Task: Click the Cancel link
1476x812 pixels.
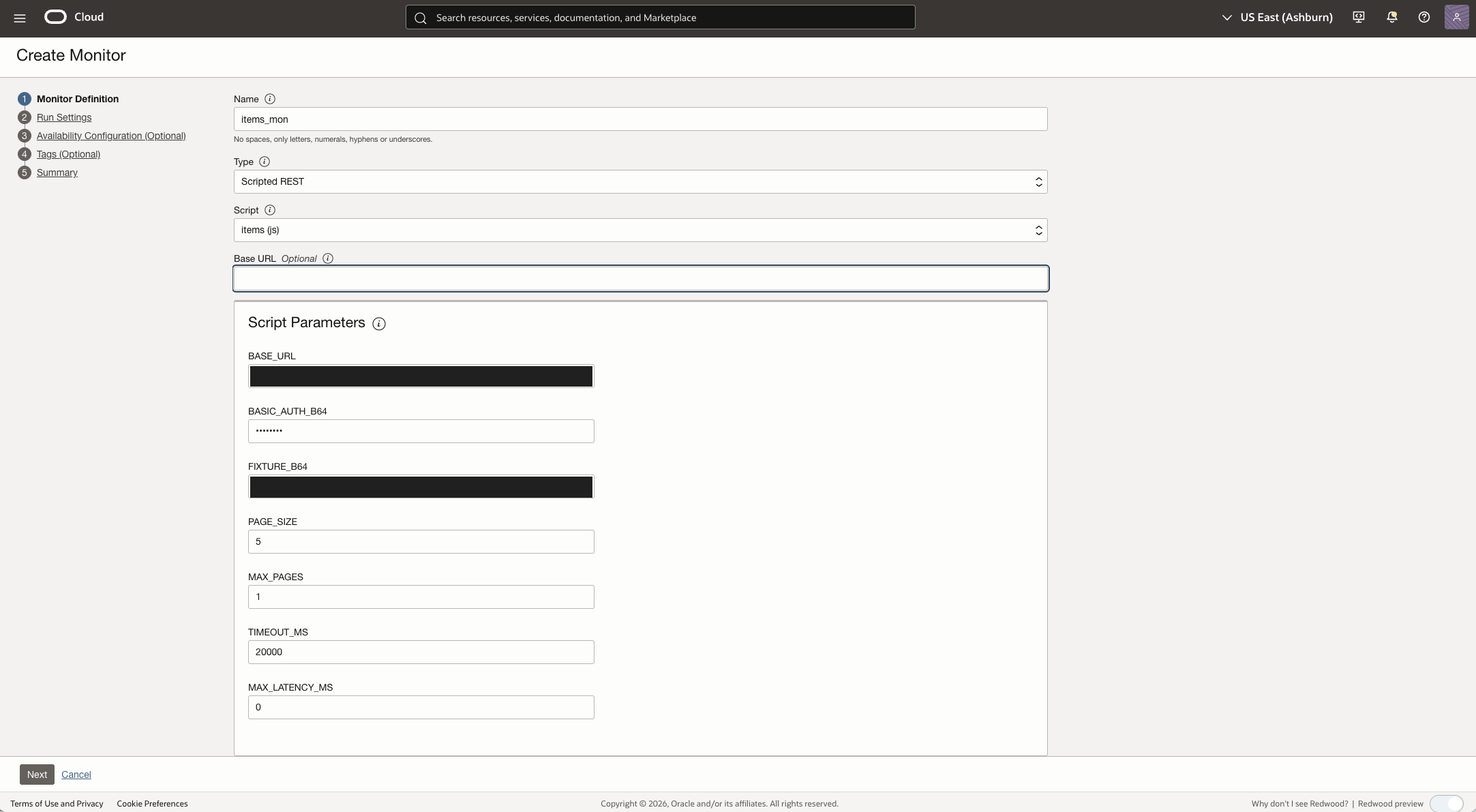Action: [x=76, y=775]
